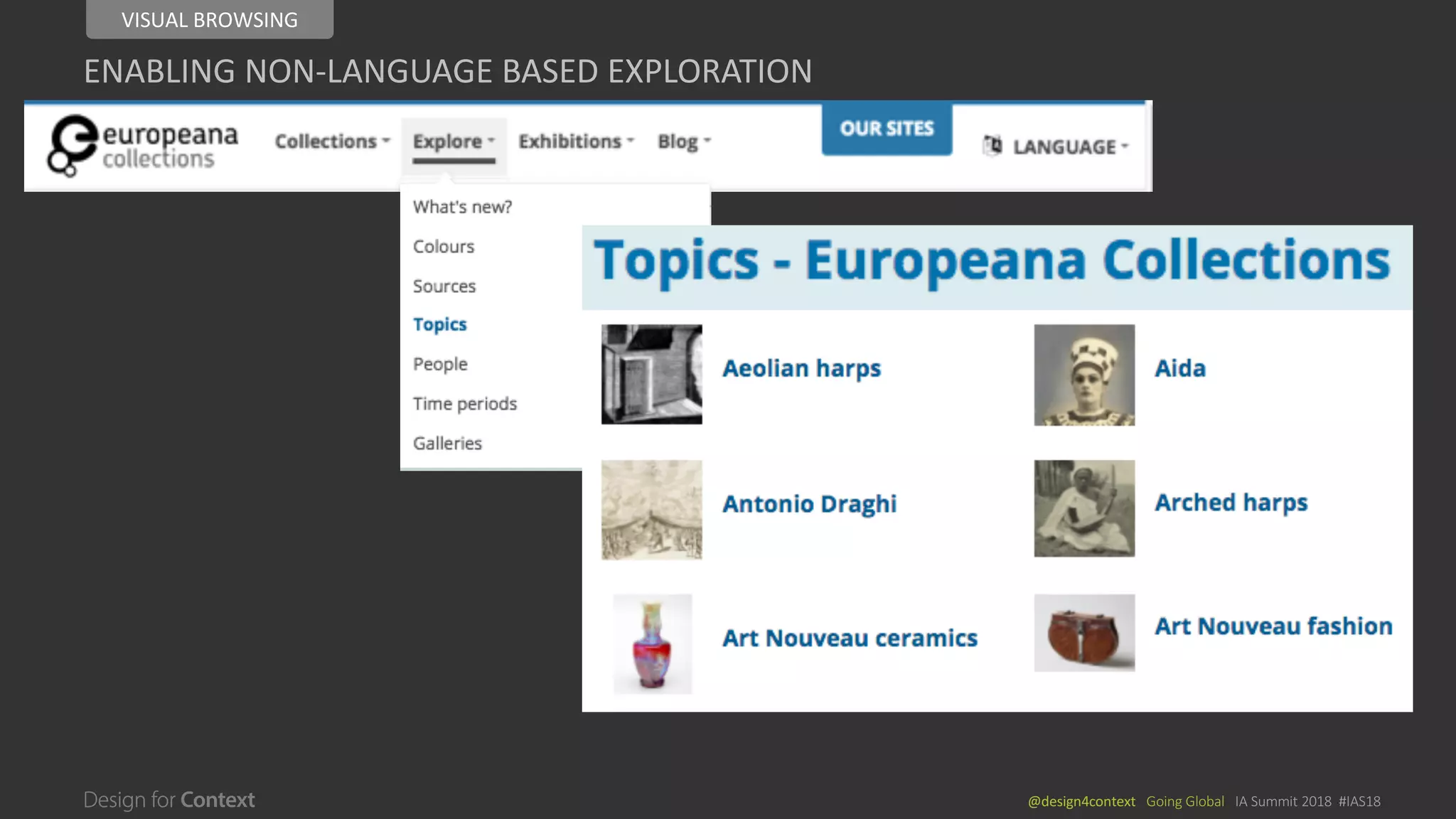Open the Explore dropdown menu
Image resolution: width=1456 pixels, height=819 pixels.
tap(454, 141)
